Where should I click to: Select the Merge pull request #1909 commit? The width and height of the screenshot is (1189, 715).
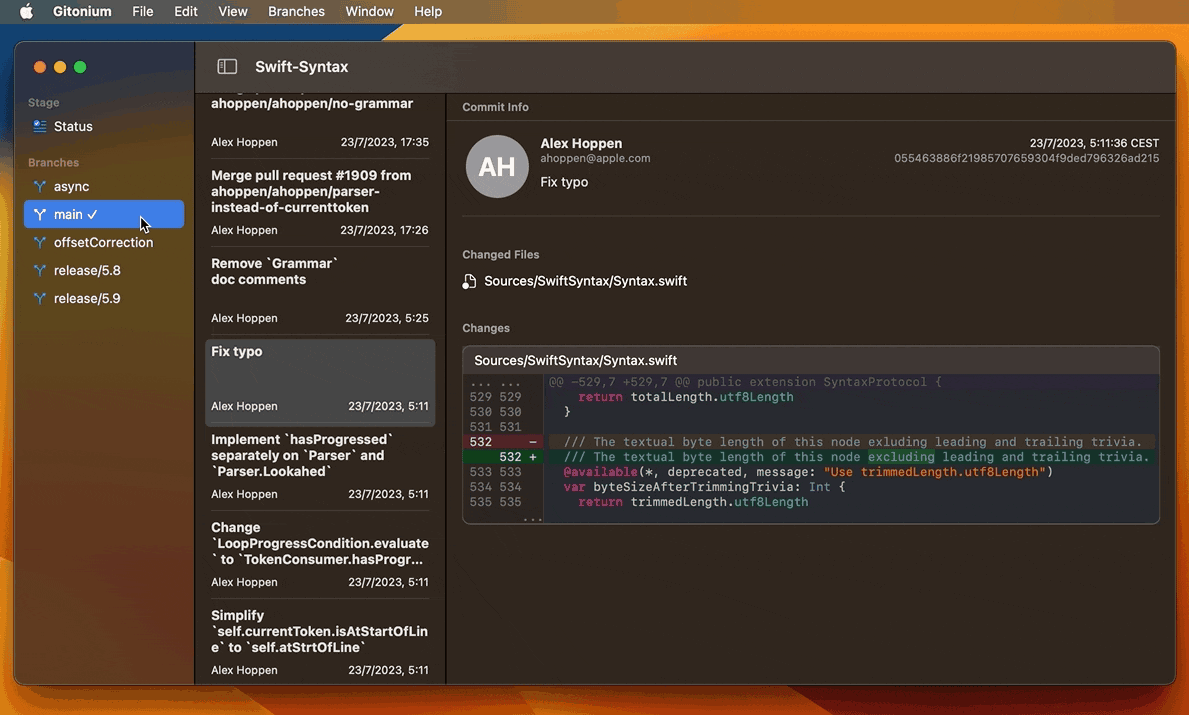(320, 202)
